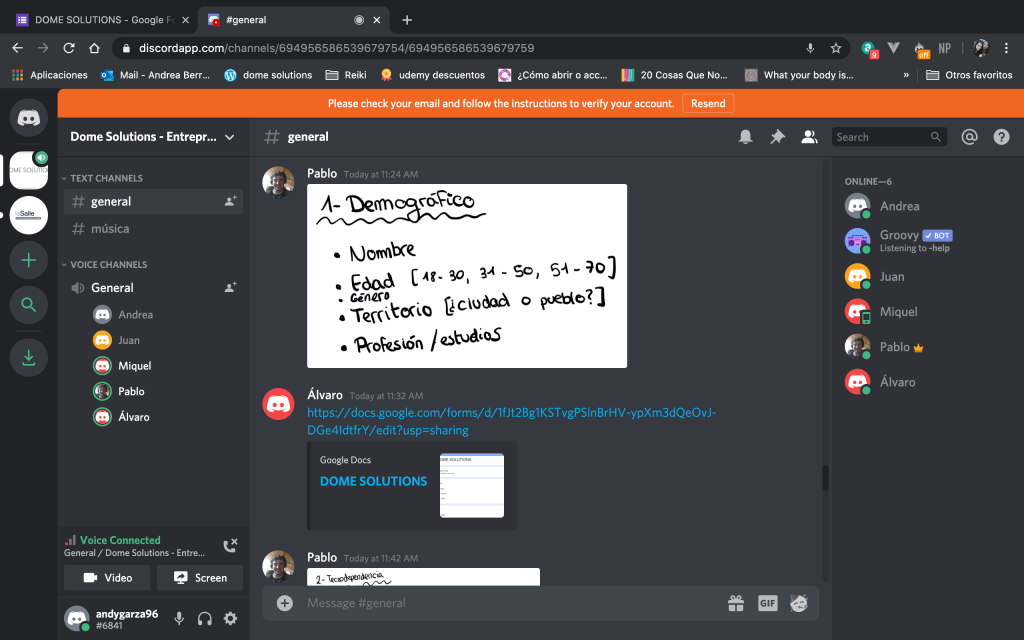Image resolution: width=1024 pixels, height=640 pixels.
Task: Collapse the TEXT CHANNELS category
Action: tap(105, 178)
